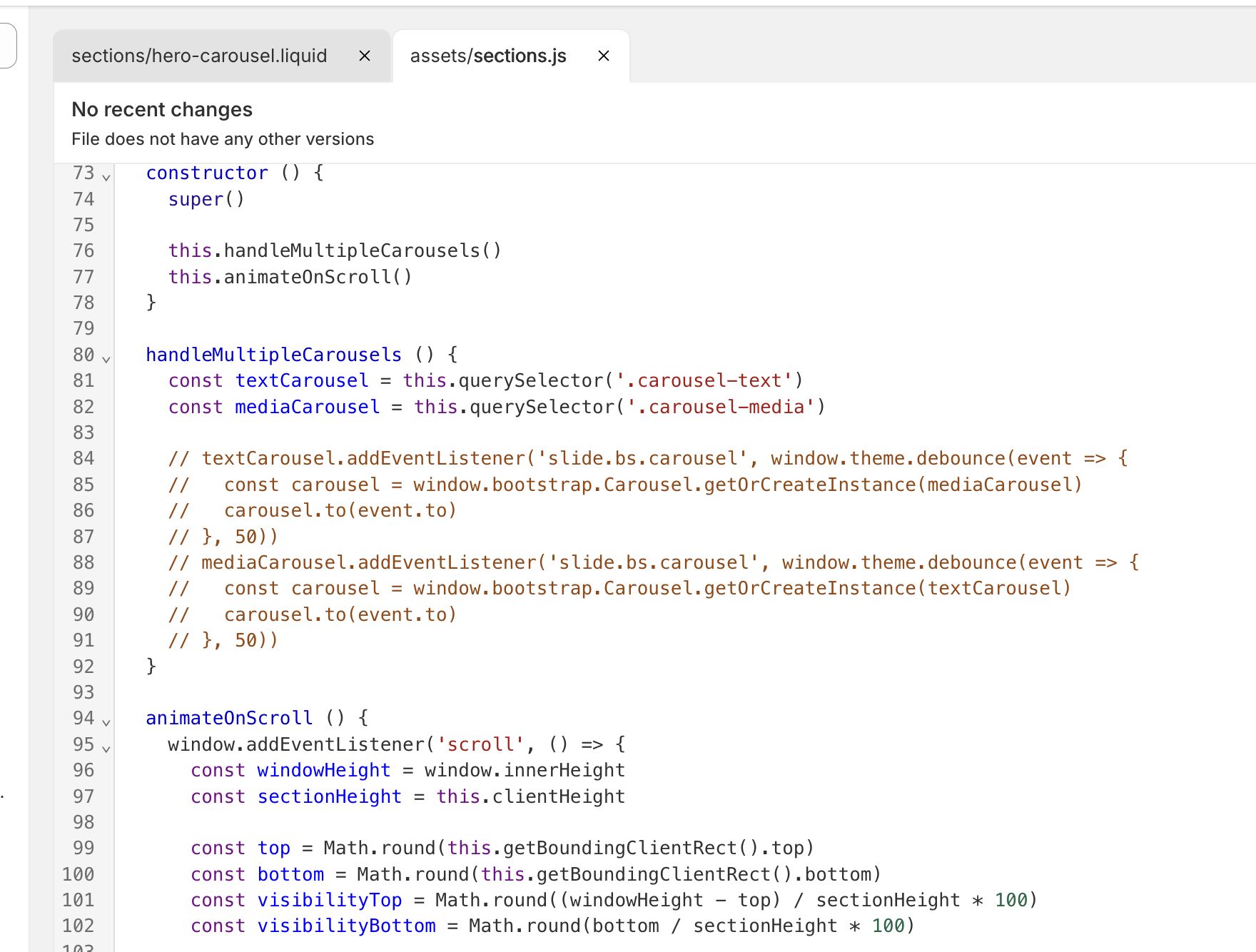Click the 'No recent changes' heading

(x=162, y=109)
